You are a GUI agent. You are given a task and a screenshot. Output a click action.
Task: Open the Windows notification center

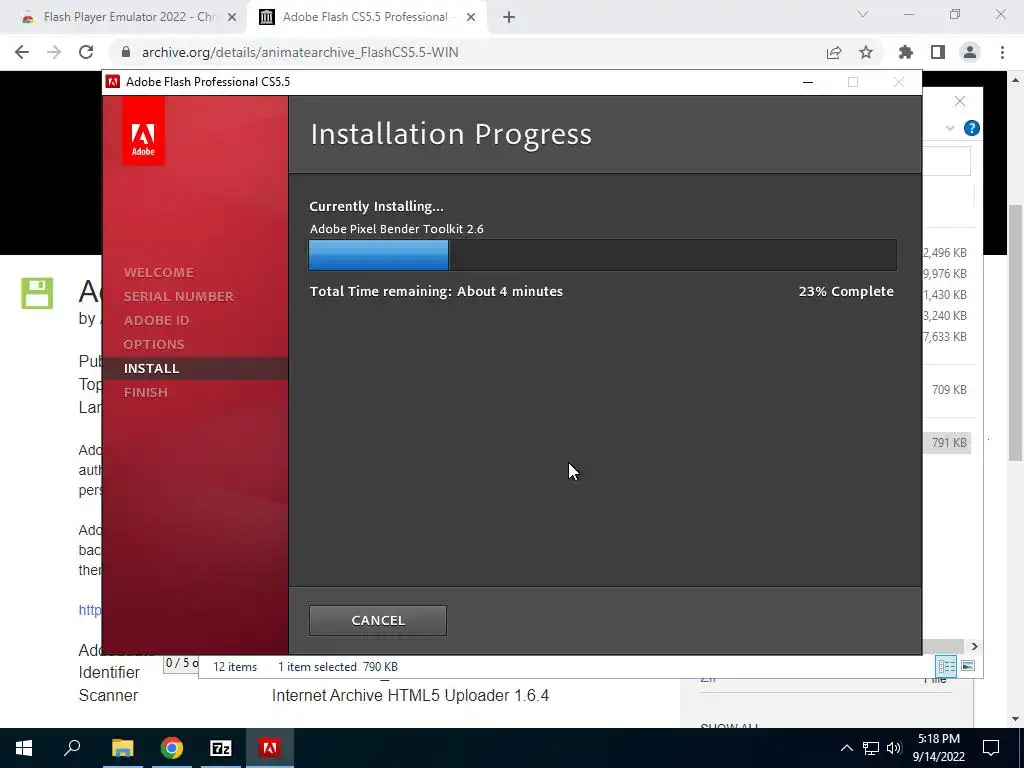(x=991, y=748)
